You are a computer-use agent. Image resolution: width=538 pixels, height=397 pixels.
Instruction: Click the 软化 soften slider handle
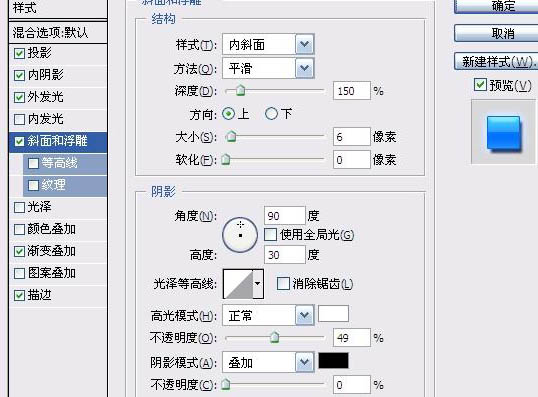pos(226,160)
